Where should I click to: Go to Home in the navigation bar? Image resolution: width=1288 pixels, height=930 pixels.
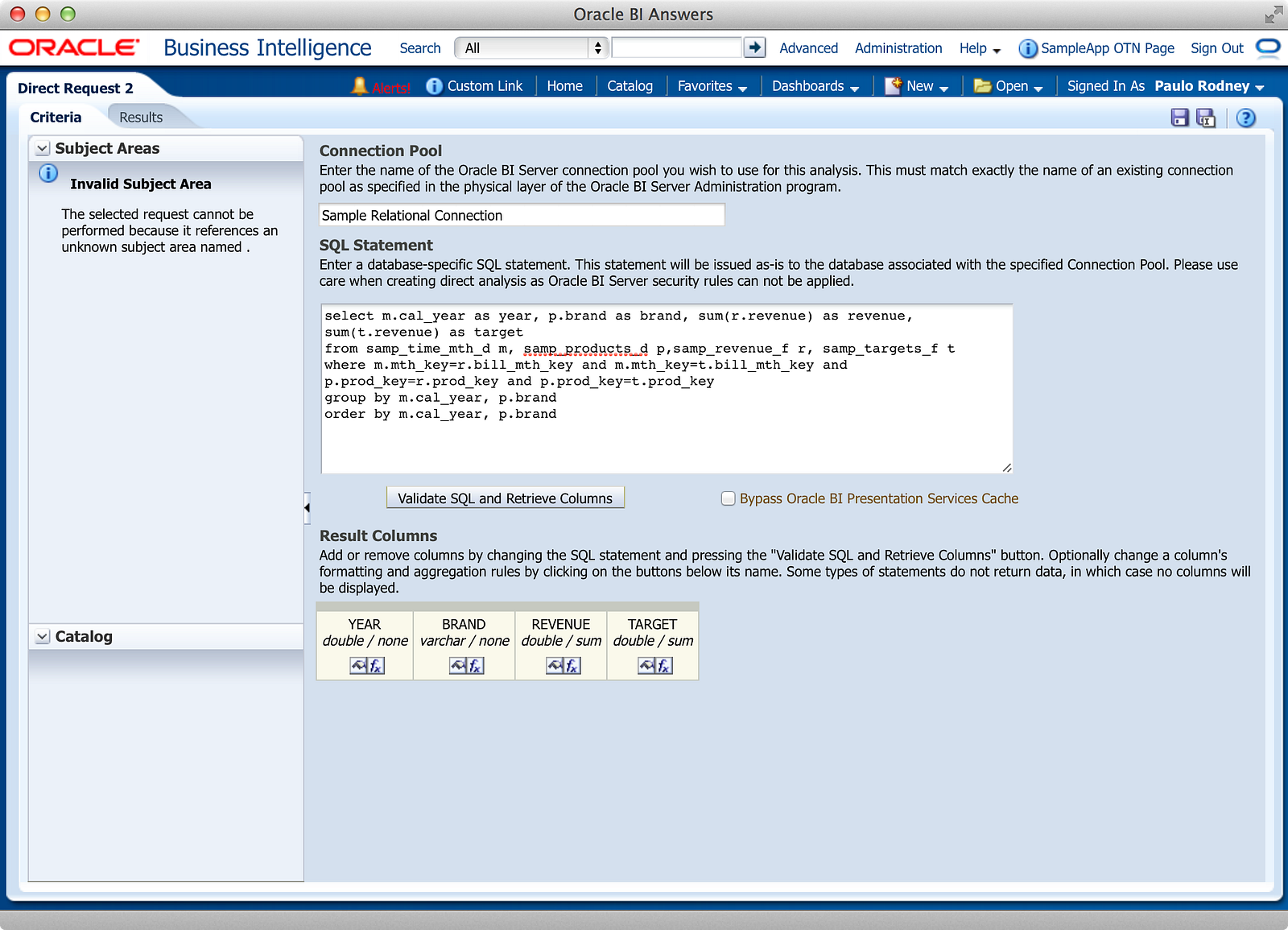click(564, 86)
